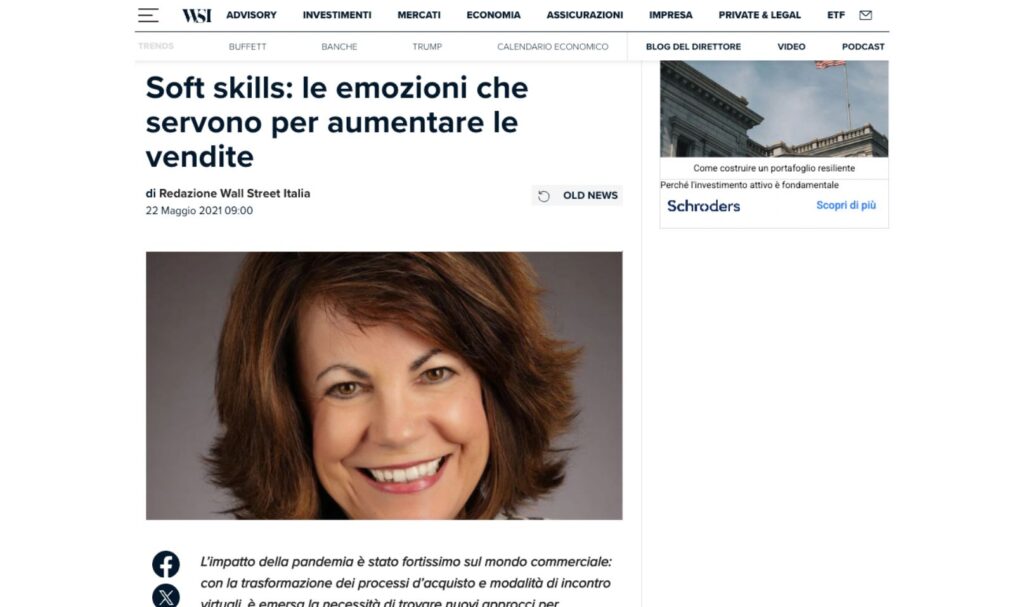Open the Investimenti section
This screenshot has width=1024, height=607.
pos(337,15)
